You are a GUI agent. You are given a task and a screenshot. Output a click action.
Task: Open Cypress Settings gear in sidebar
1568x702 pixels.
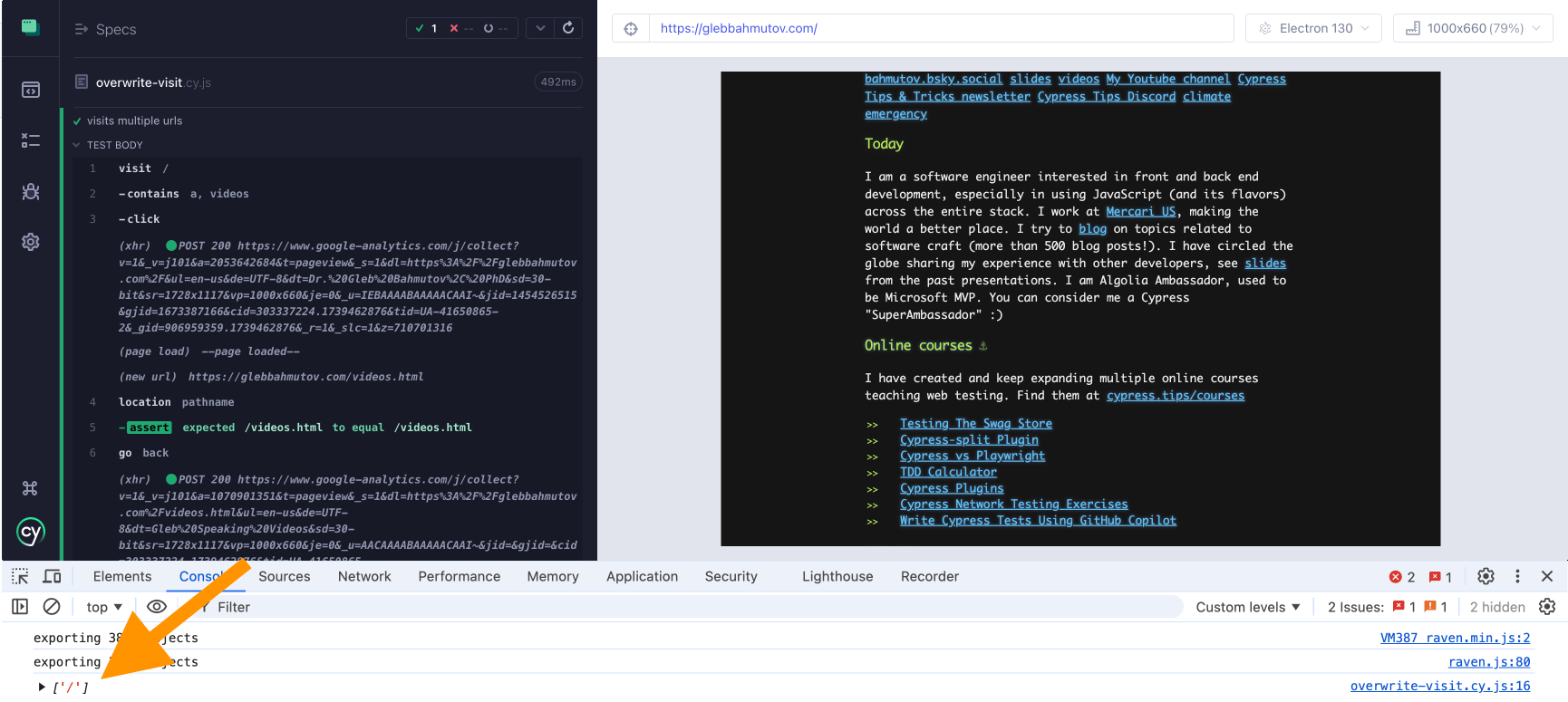coord(30,242)
